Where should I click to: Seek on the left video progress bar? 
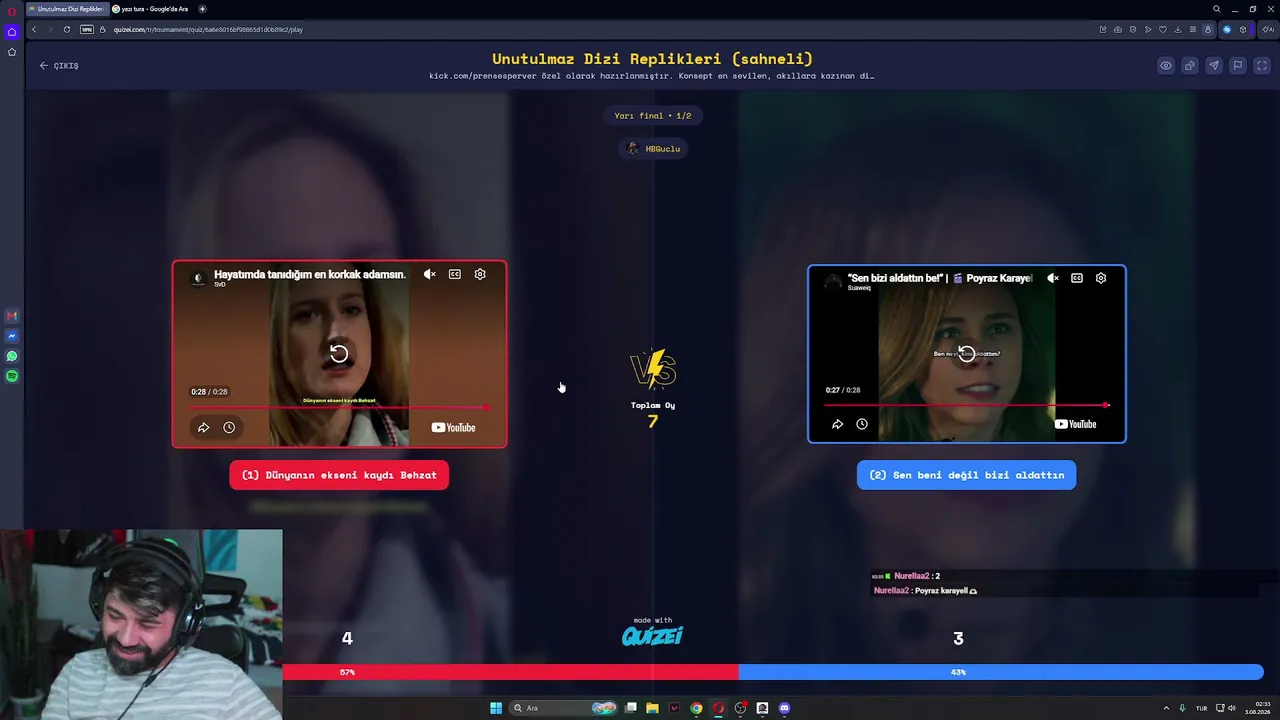tap(339, 407)
